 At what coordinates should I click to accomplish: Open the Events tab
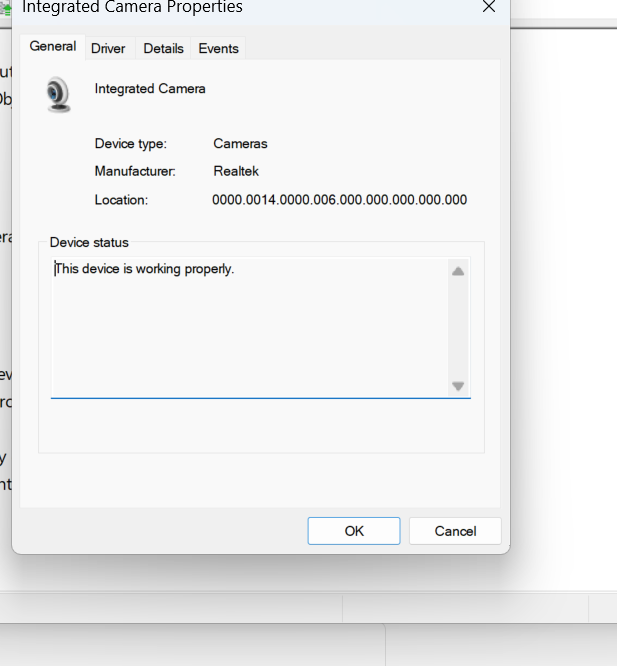point(219,48)
